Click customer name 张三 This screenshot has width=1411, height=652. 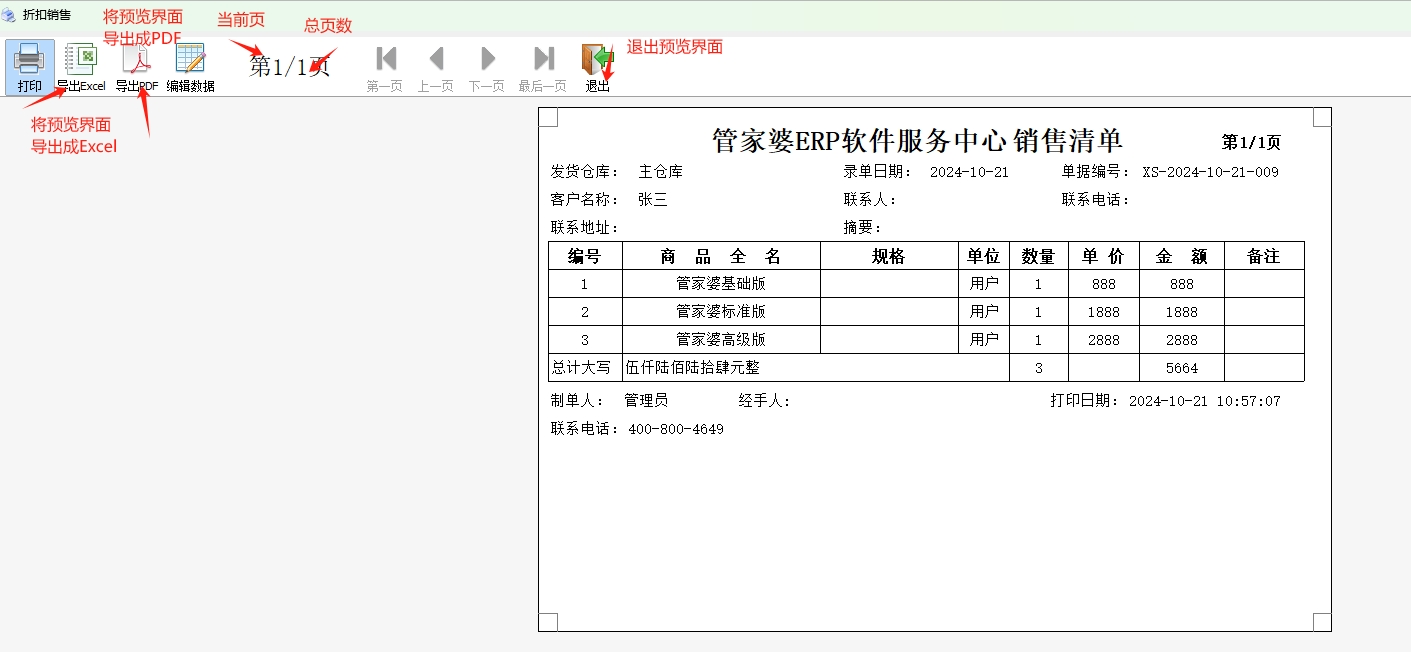(x=652, y=200)
